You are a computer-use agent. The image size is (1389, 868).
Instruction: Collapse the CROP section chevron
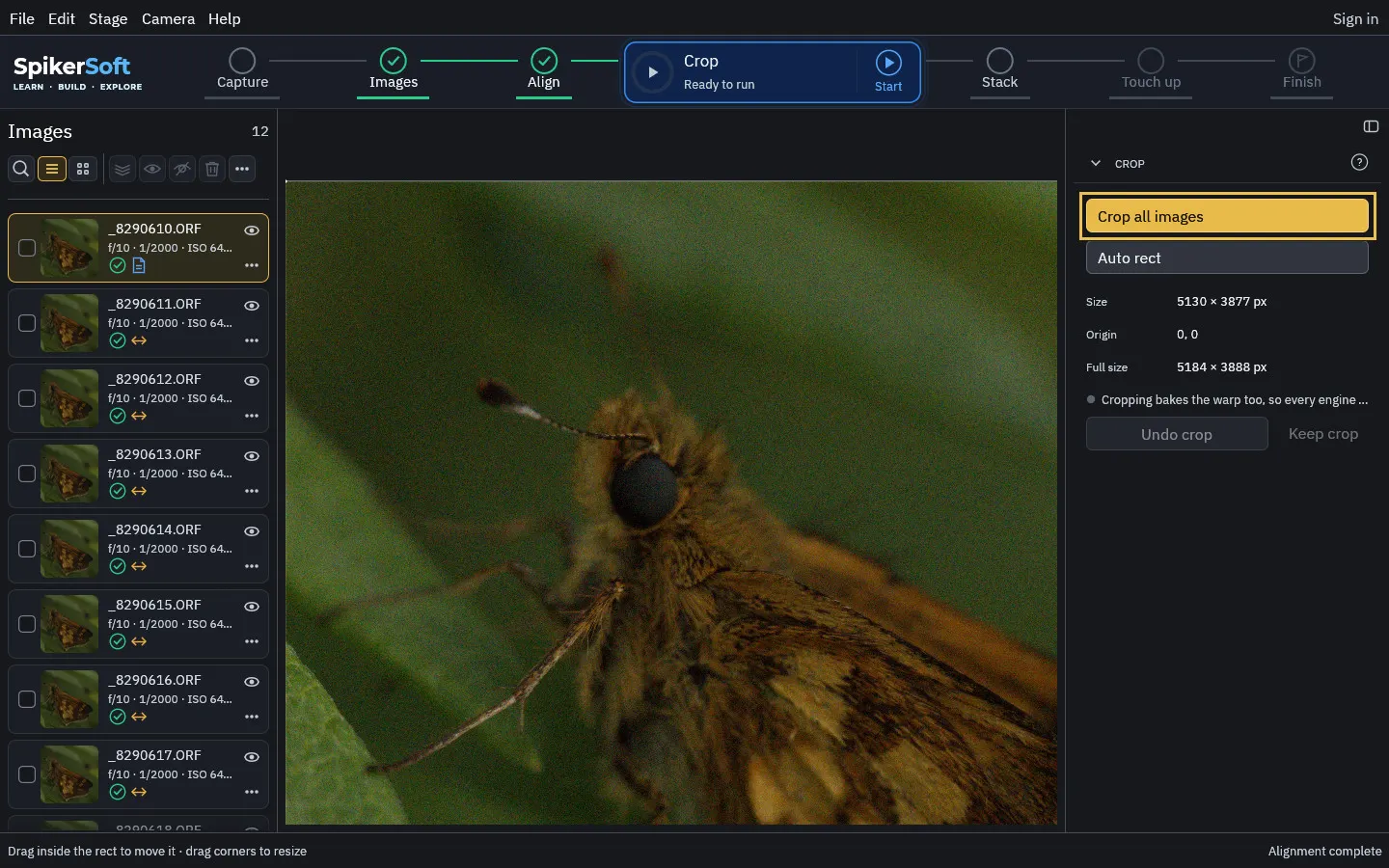[1096, 163]
